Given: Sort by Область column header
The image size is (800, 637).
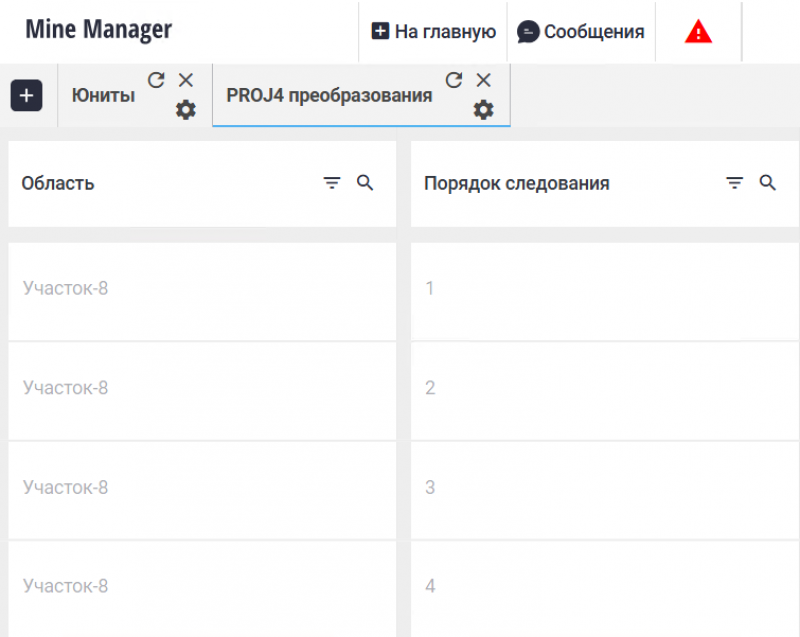Looking at the screenshot, I should [x=58, y=184].
